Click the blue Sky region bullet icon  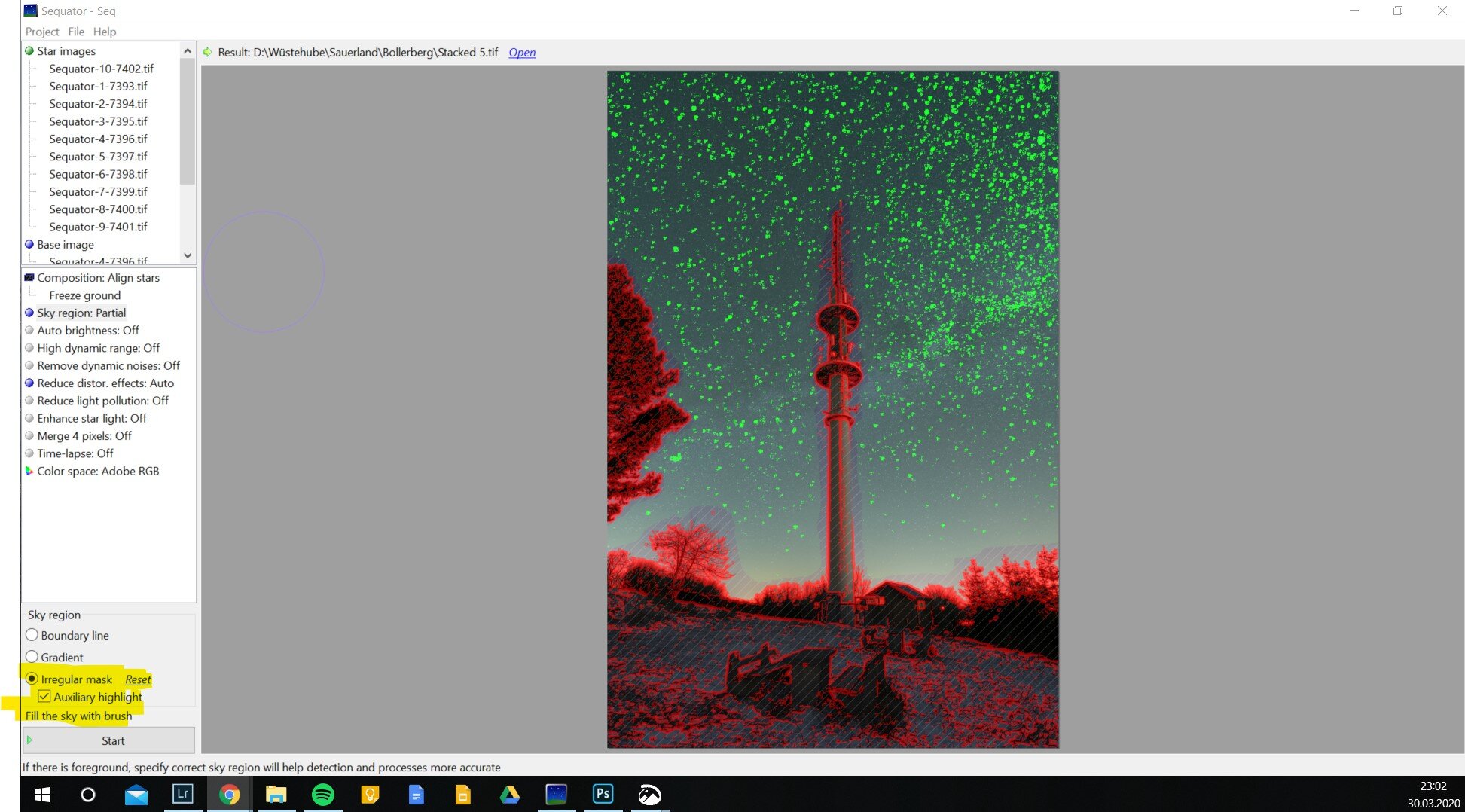pos(29,313)
